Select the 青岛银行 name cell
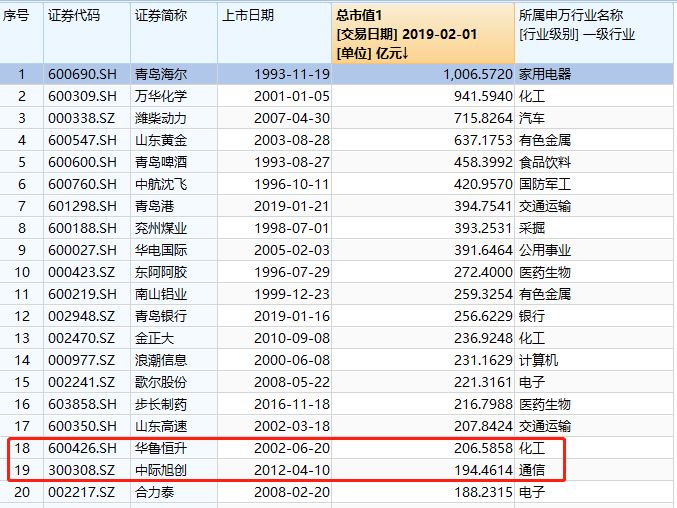 point(174,316)
